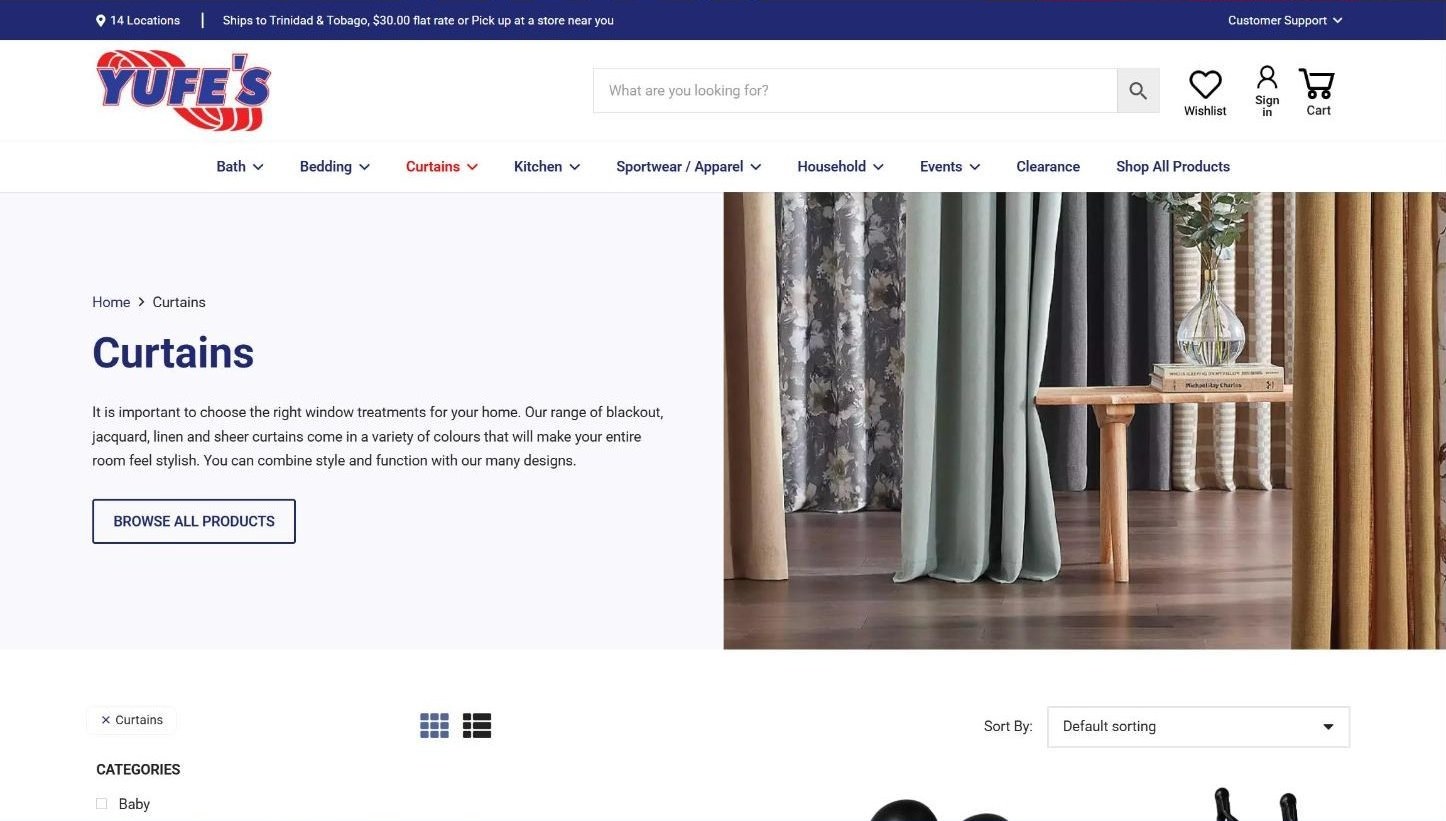
Task: Click the Sign in person icon
Action: [x=1267, y=77]
